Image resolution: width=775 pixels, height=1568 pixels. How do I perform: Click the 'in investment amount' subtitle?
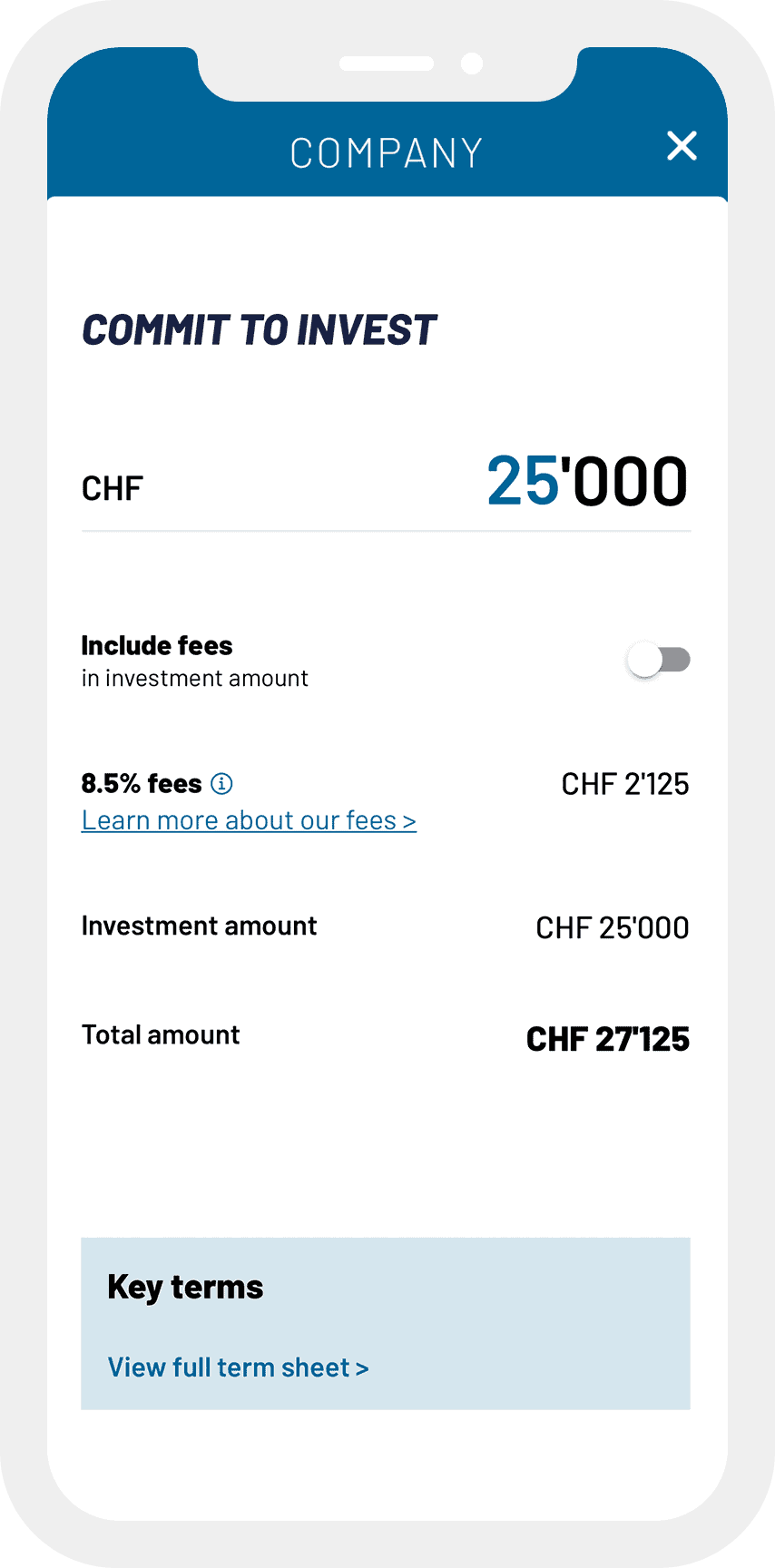pyautogui.click(x=195, y=679)
